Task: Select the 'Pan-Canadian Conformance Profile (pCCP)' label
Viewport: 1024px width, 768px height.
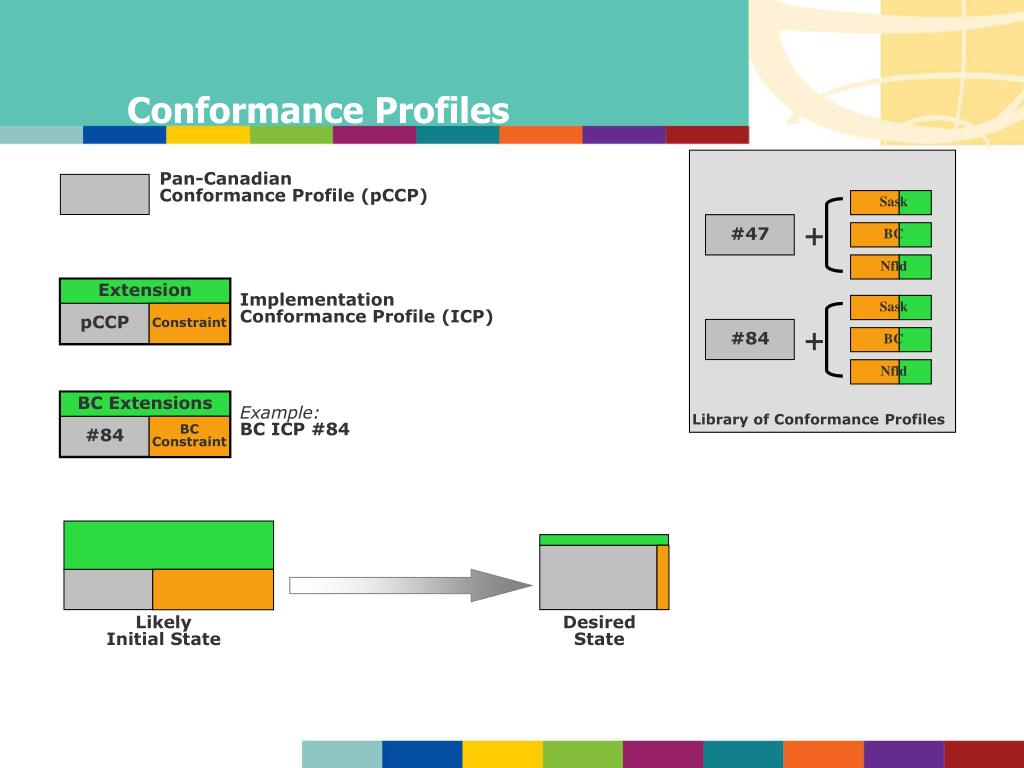Action: click(293, 187)
